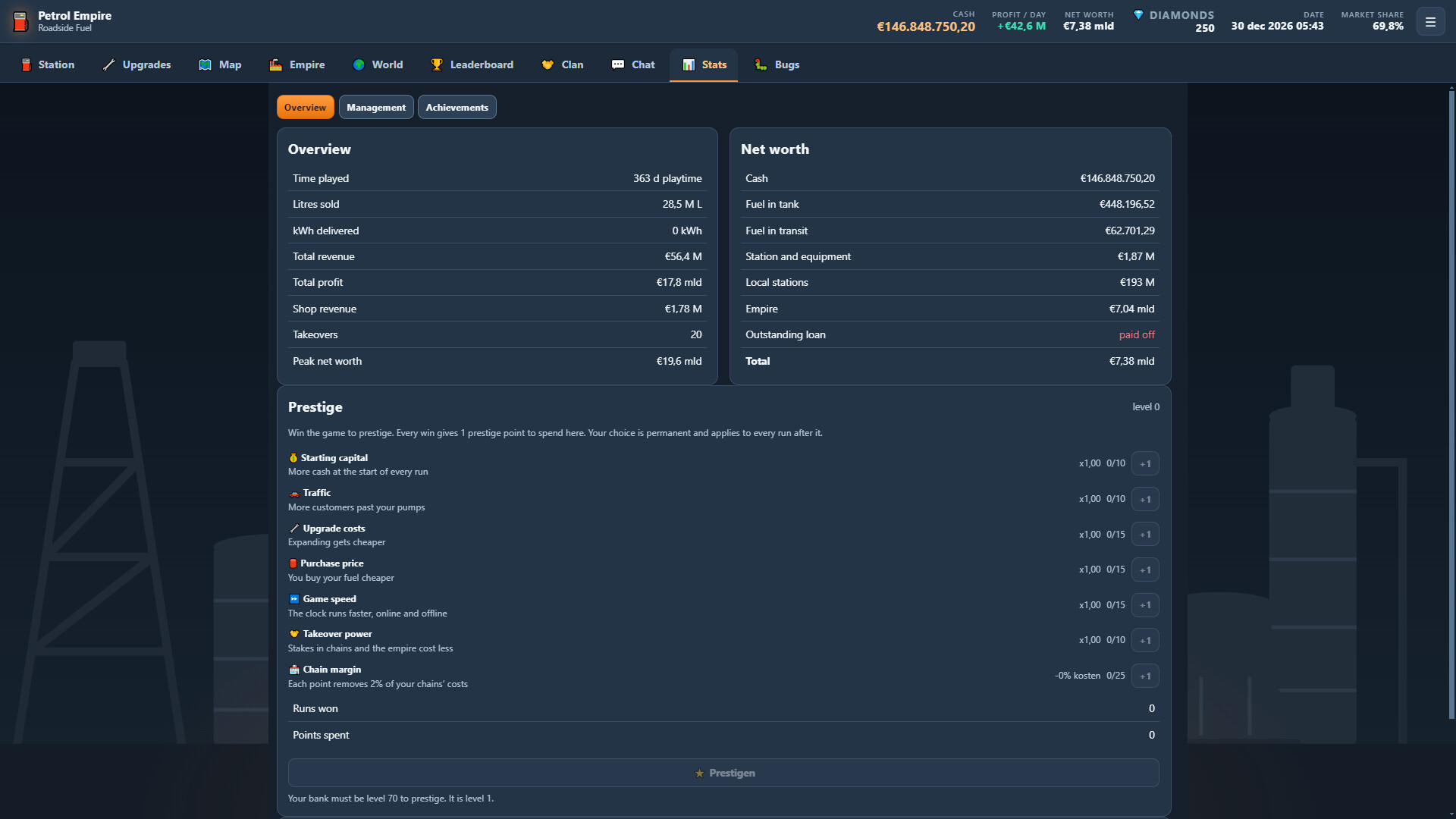Add a point to Traffic
1456x819 pixels.
[x=1145, y=499]
